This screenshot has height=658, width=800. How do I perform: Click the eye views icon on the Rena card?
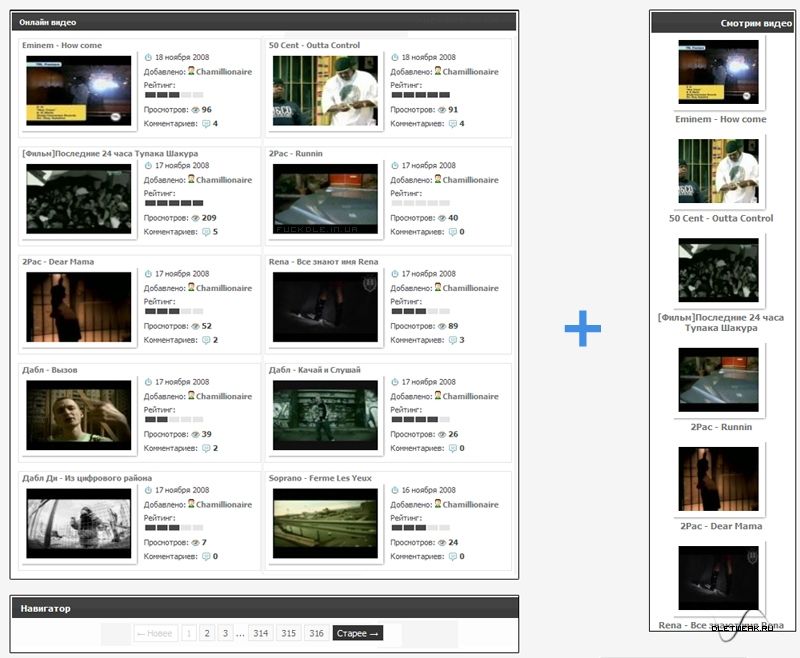[442, 326]
